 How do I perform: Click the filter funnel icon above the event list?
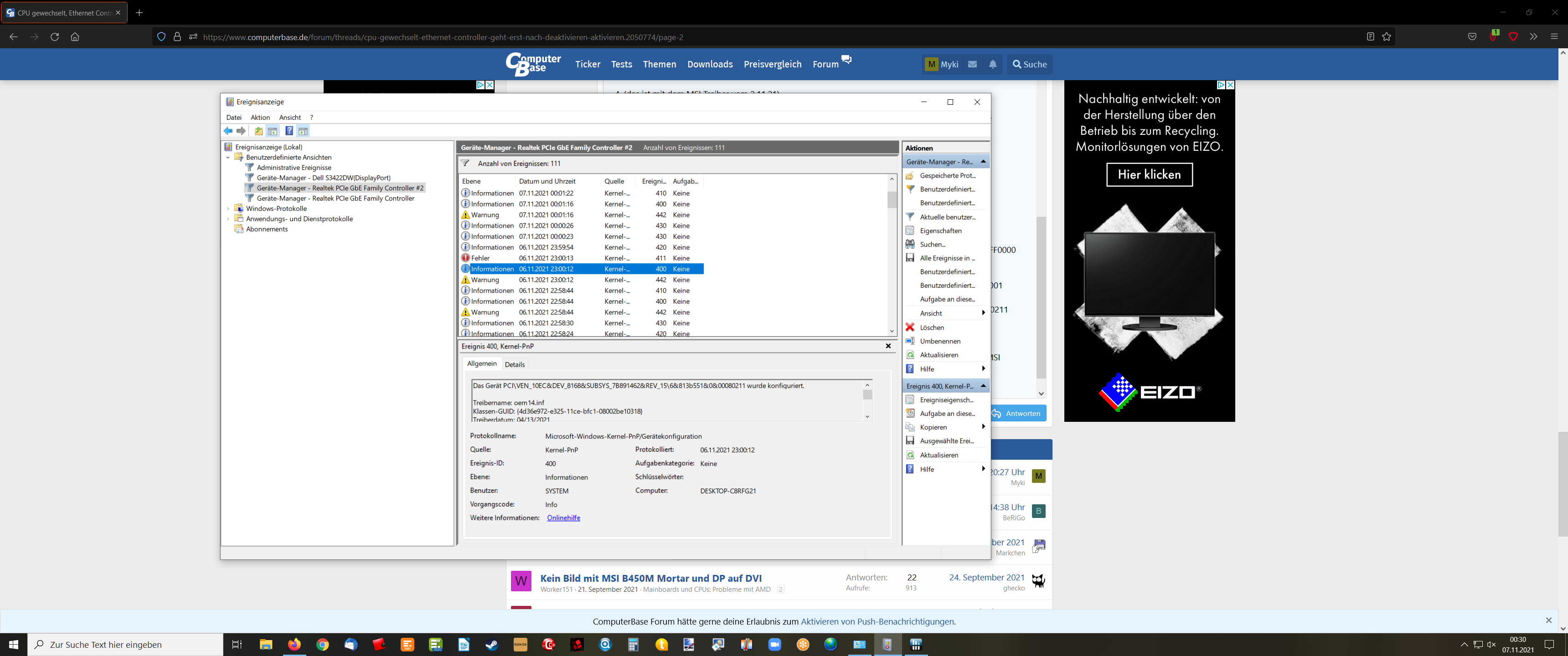[465, 163]
